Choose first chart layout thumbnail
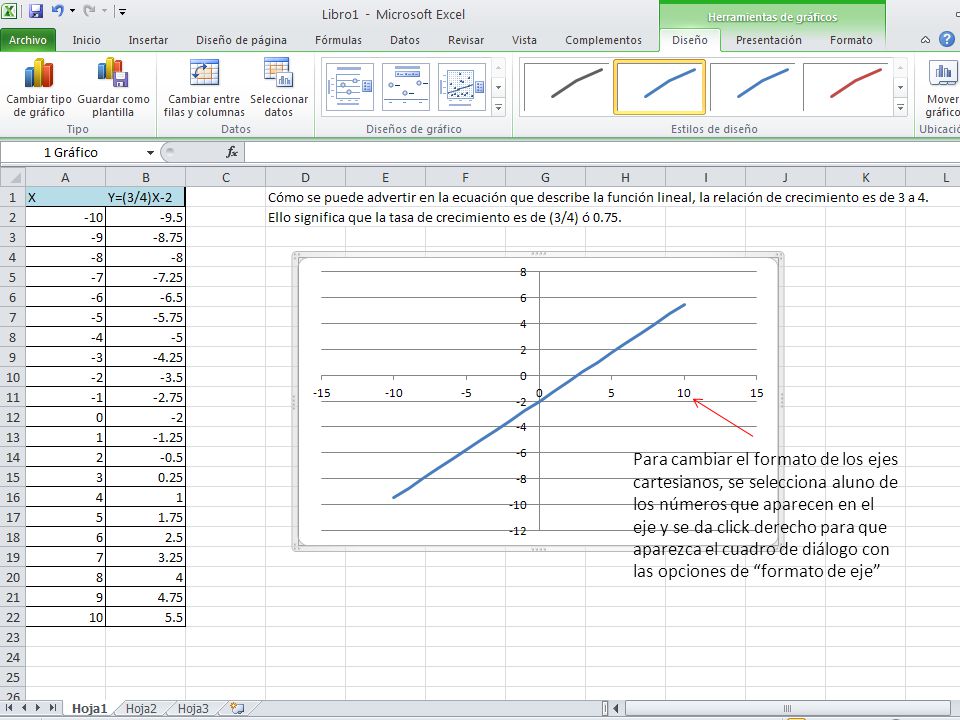The width and height of the screenshot is (960, 720). click(x=350, y=87)
